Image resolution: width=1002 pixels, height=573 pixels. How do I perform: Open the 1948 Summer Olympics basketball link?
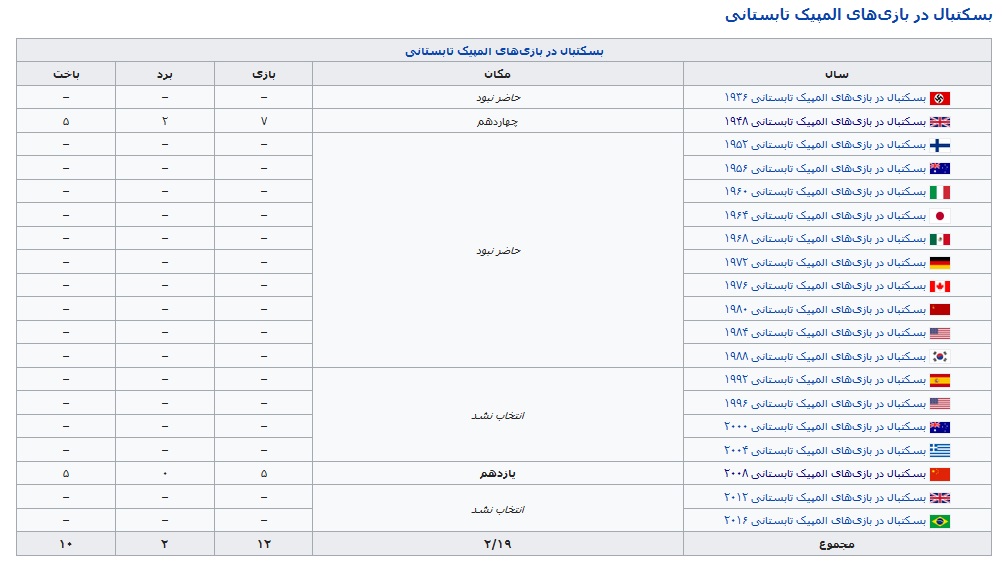[825, 121]
